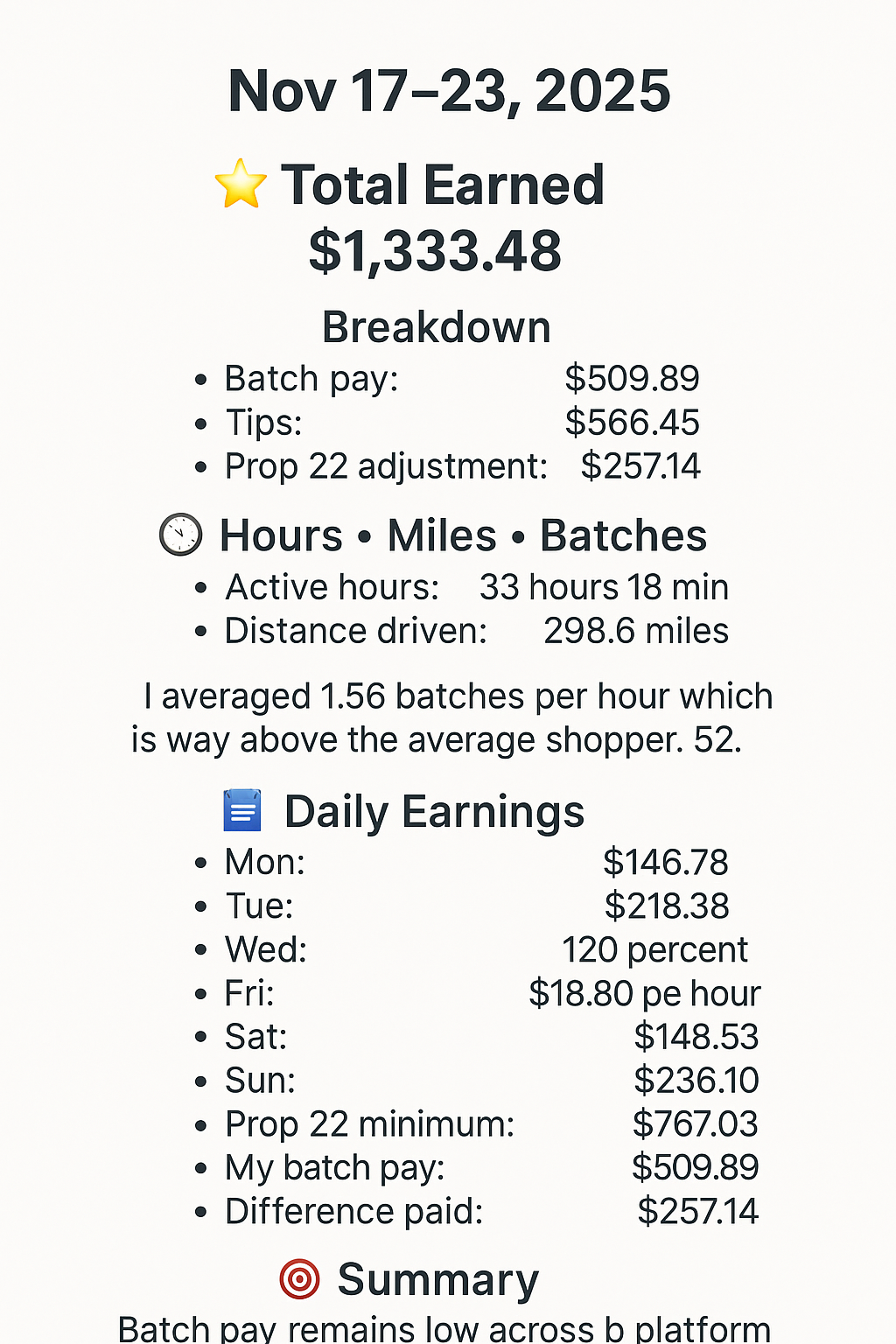The height and width of the screenshot is (1344, 896).
Task: Click the Daily Earnings heading
Action: (434, 812)
